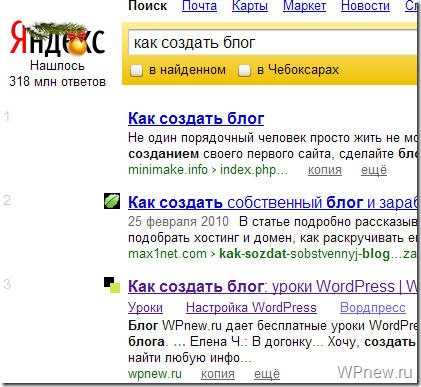421x387 pixels.
Task: Click snippet text 'найти любую инфо...'
Action: [189, 358]
